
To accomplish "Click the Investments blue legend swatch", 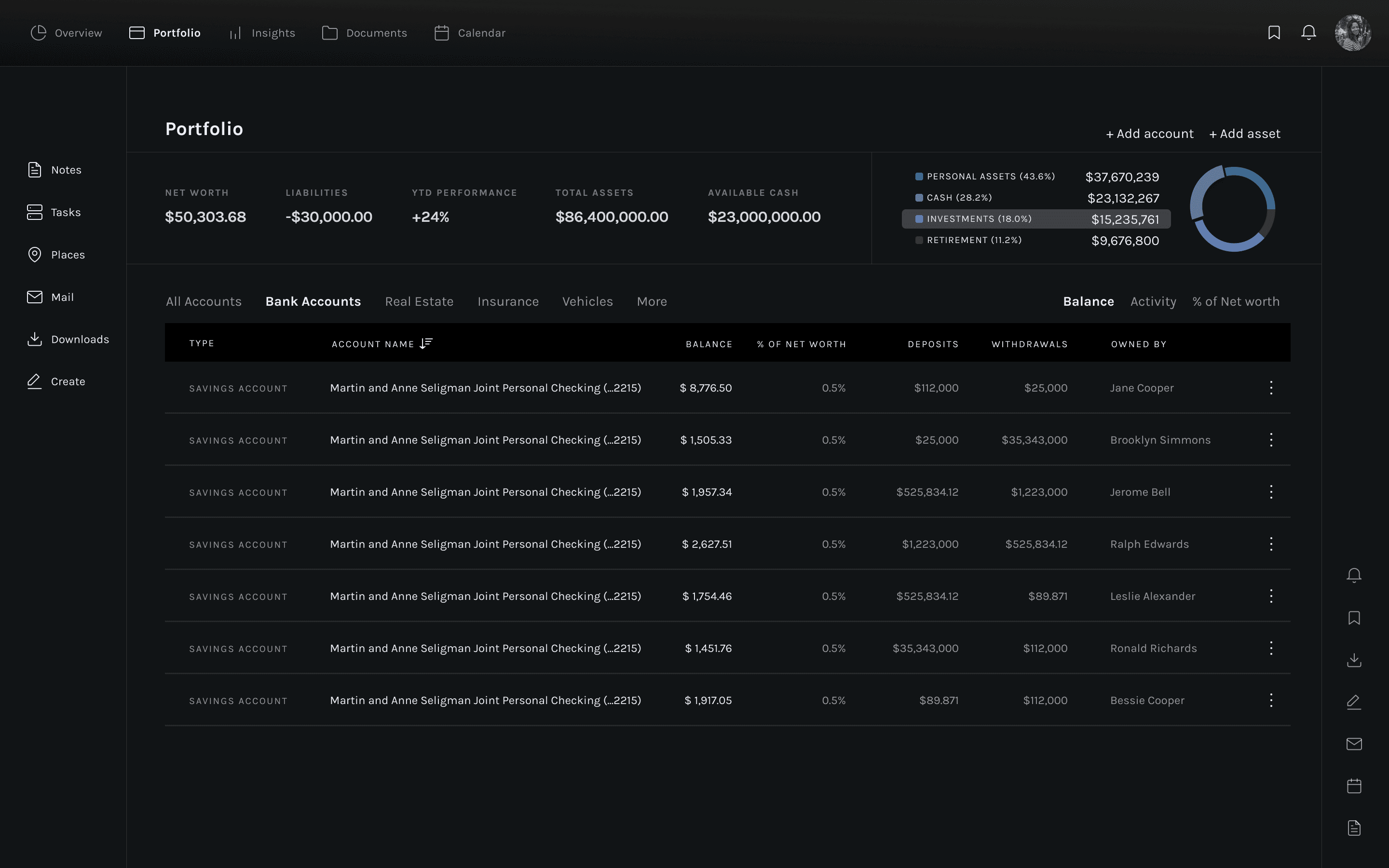I will point(919,219).
